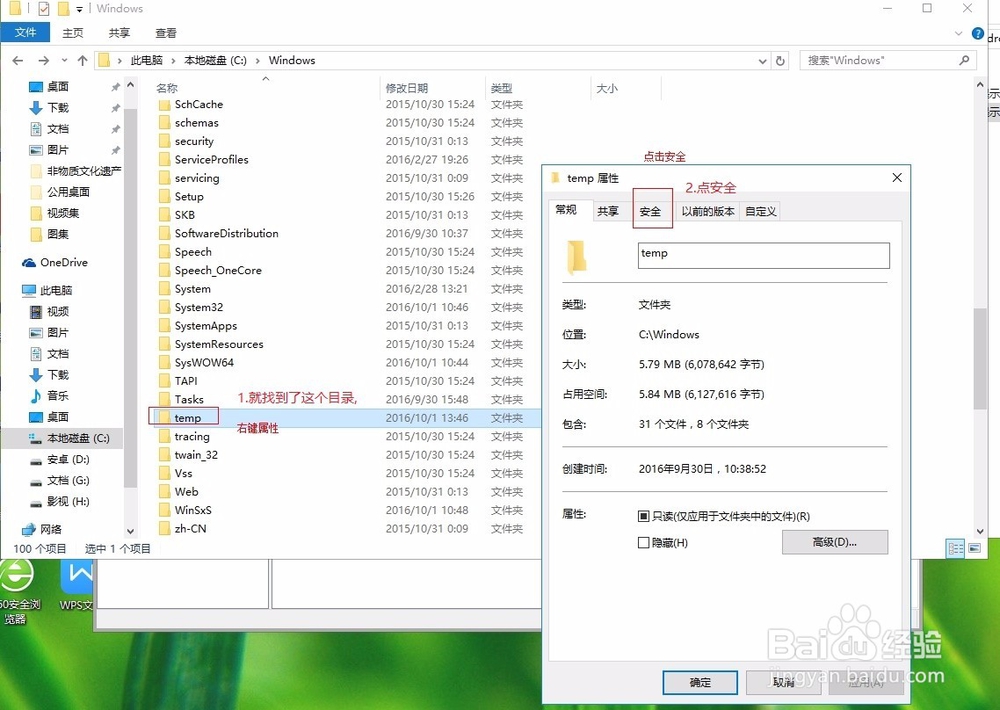The width and height of the screenshot is (1000, 710).
Task: Expand breadcrumb arrow after 此电脑
Action: [173, 61]
